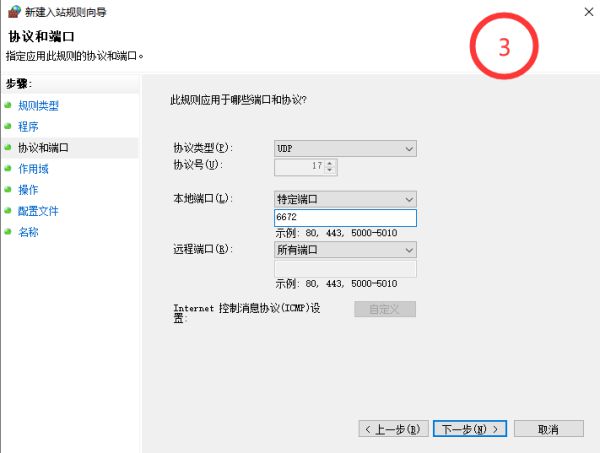Click the green bullet beside 名称

pyautogui.click(x=8, y=231)
